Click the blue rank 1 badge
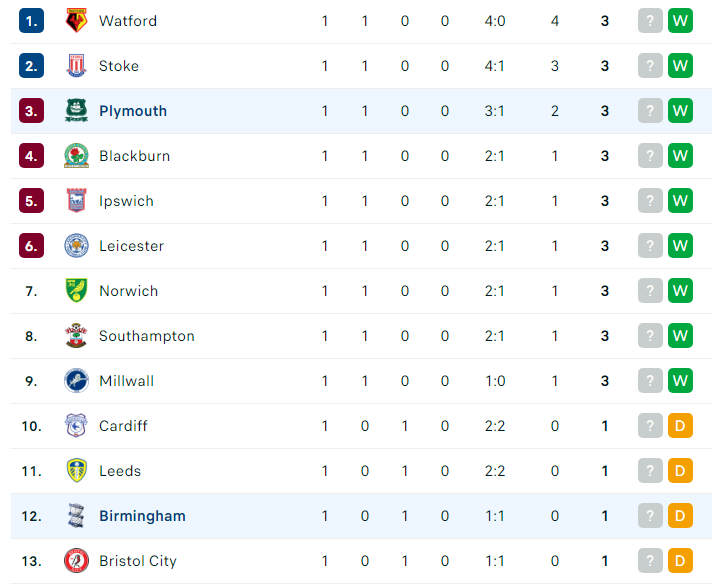Image resolution: width=712 pixels, height=588 pixels. coord(31,21)
